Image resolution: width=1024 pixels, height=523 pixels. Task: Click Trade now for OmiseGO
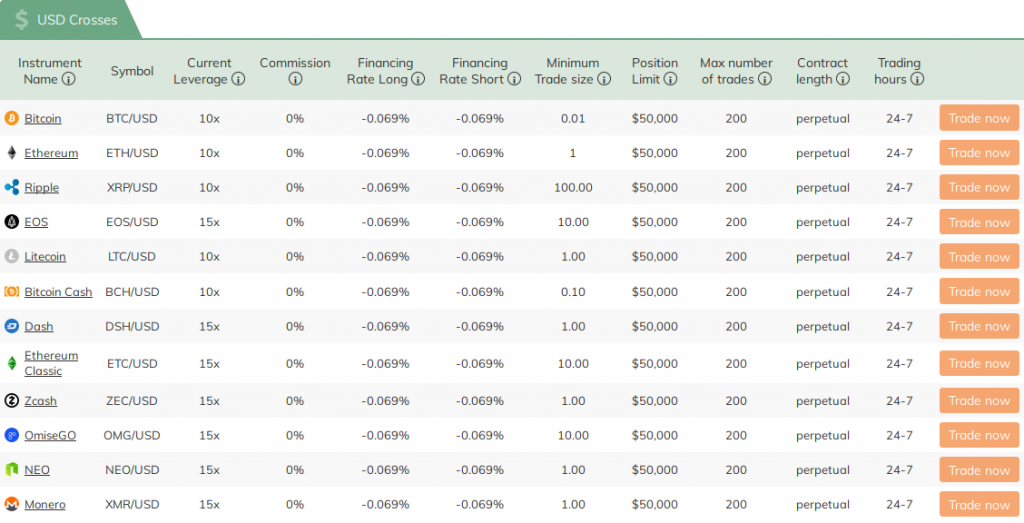coord(979,436)
